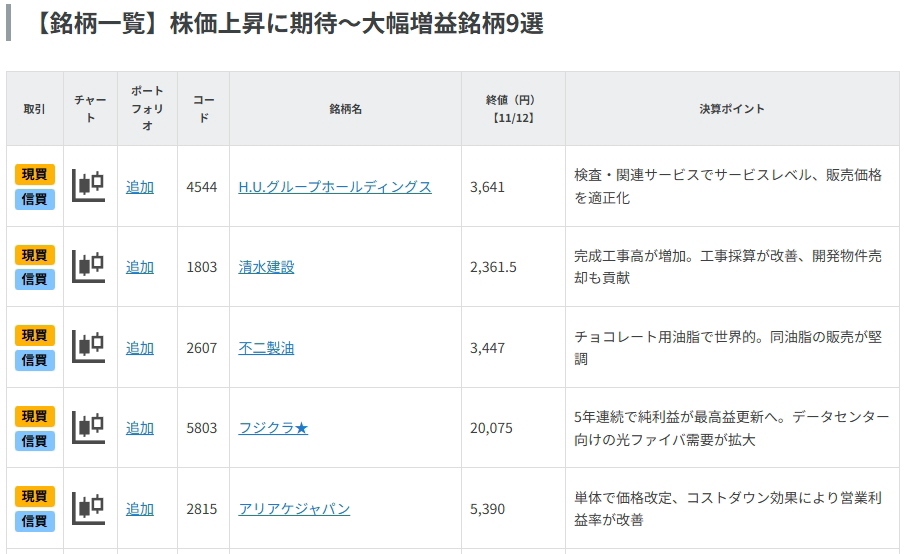Click 現買 button in code 4544 row
This screenshot has width=905, height=554.
pyautogui.click(x=35, y=174)
